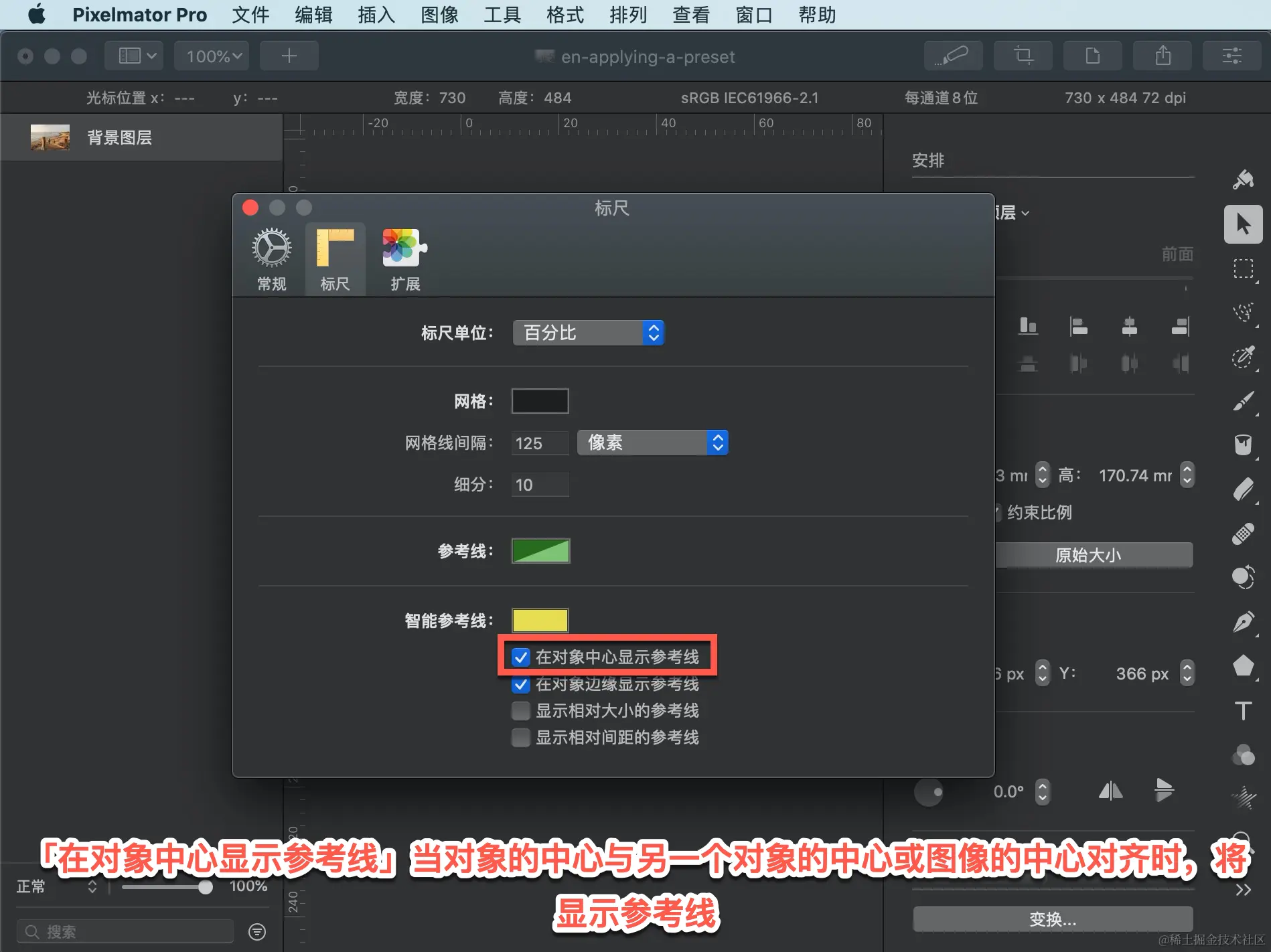Click the document page toolbar button
The image size is (1271, 952).
coord(1093,56)
